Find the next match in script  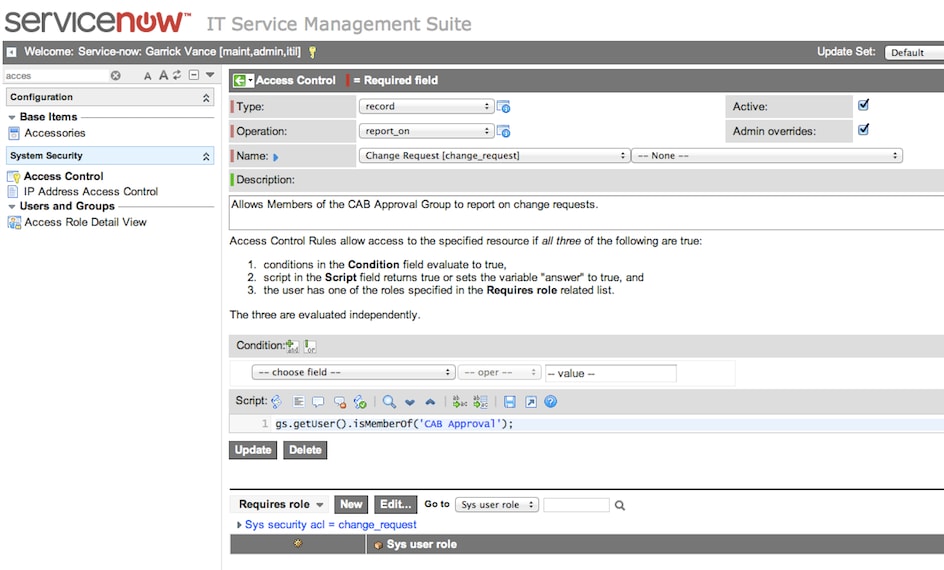(x=410, y=402)
